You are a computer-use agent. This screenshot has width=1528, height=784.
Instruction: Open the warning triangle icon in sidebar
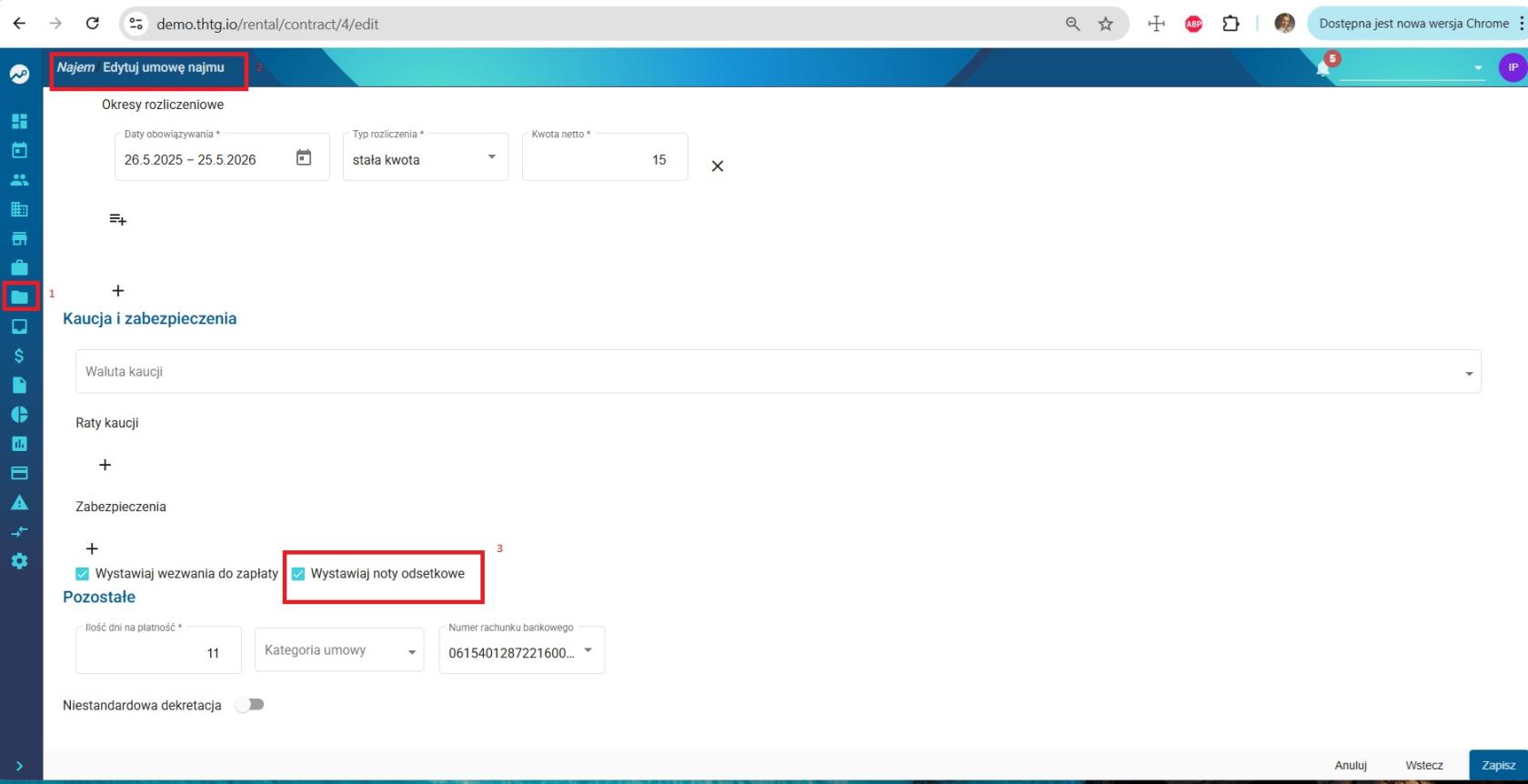pyautogui.click(x=19, y=502)
